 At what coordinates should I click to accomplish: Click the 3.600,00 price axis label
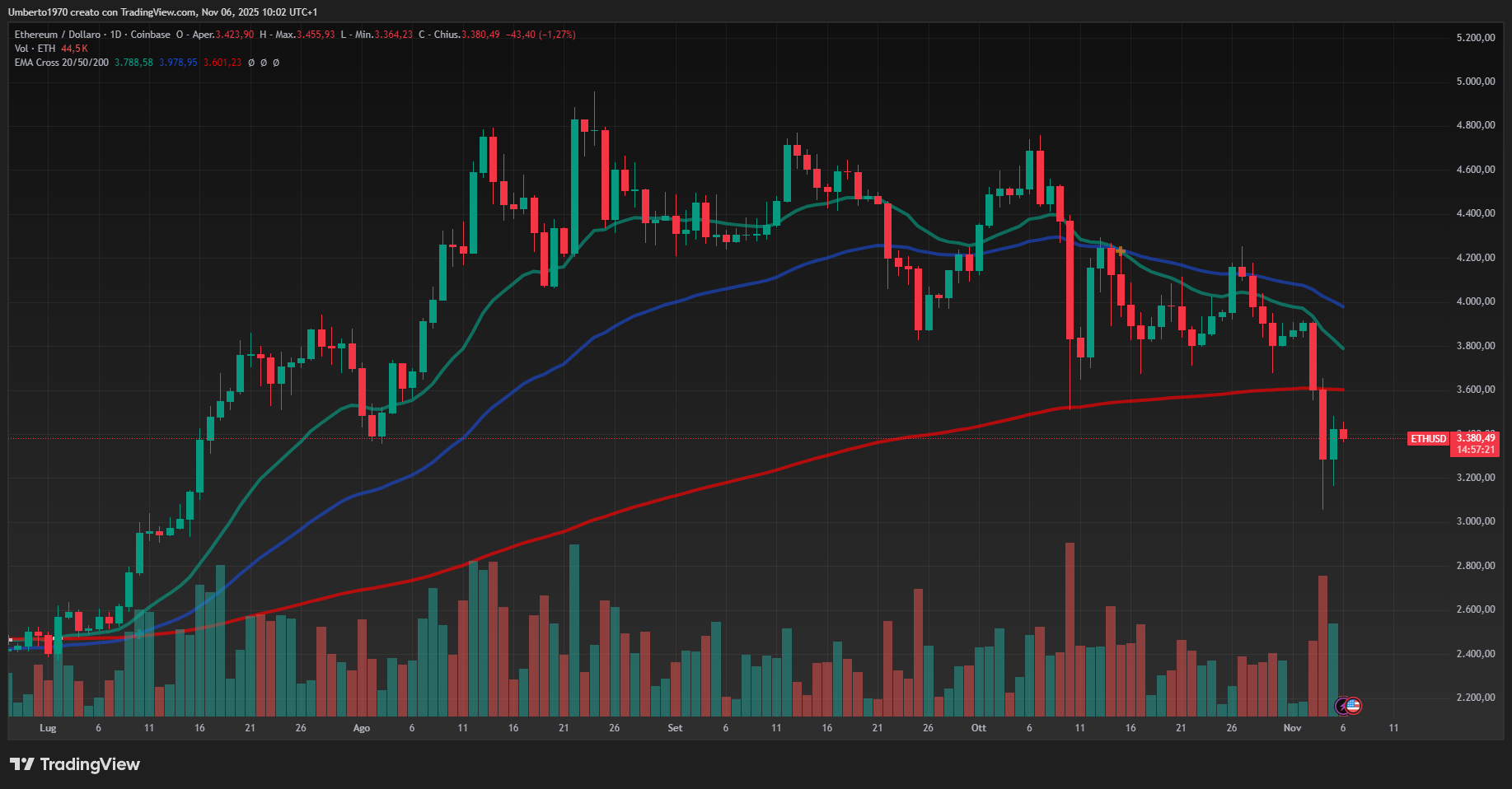pyautogui.click(x=1476, y=390)
